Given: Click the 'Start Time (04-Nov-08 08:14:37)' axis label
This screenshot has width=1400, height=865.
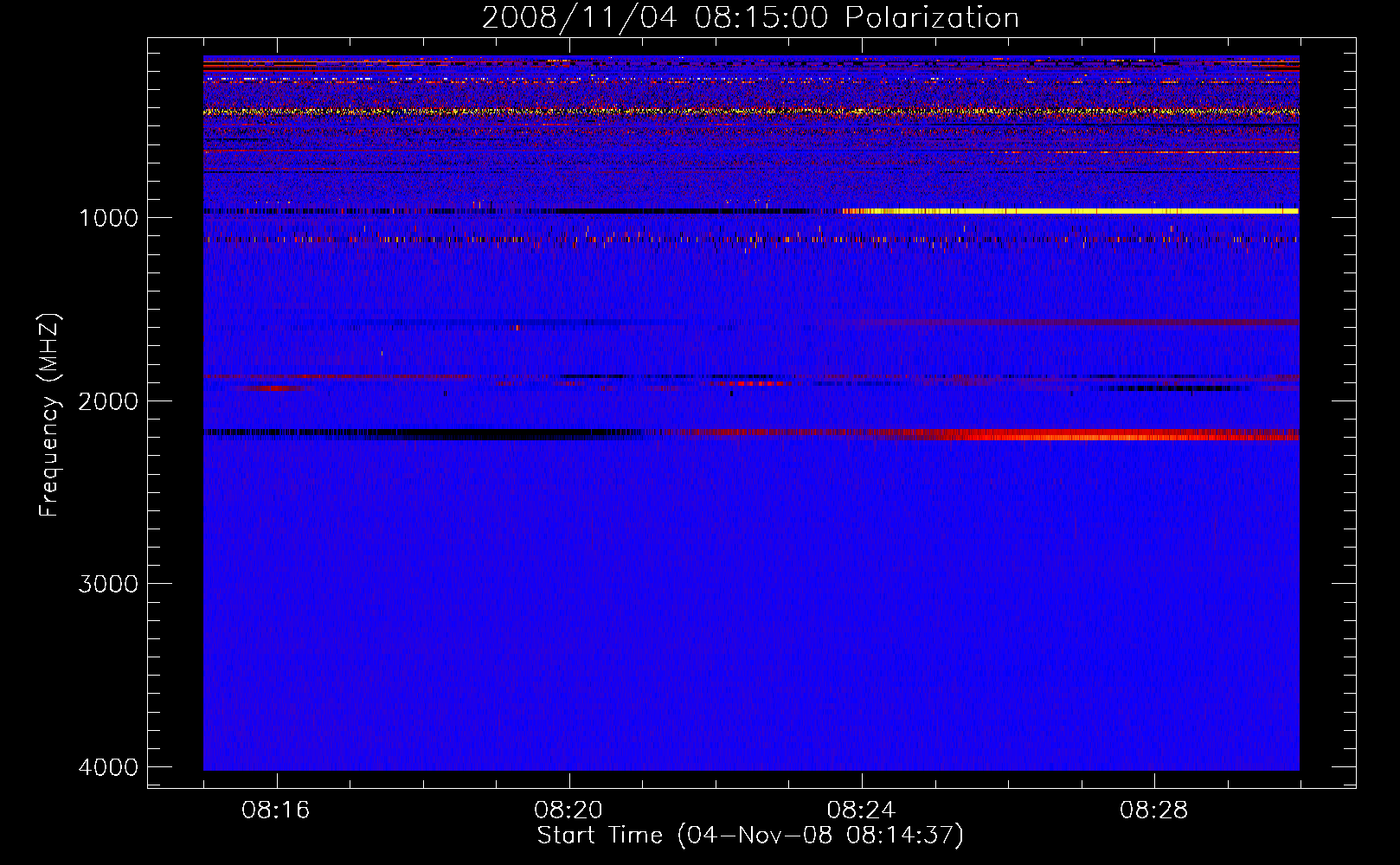Looking at the screenshot, I should (x=750, y=836).
